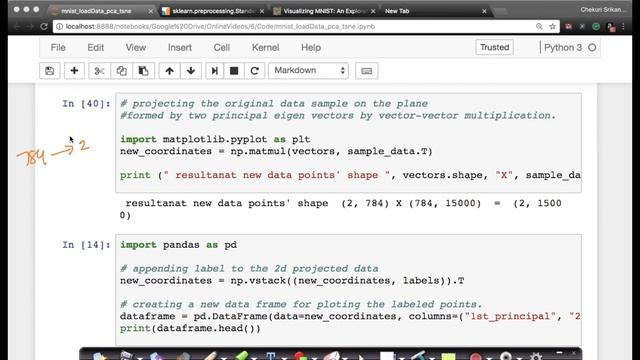This screenshot has width=640, height=360.
Task: Copy selected cells icon in notebook toolbar
Action: [x=121, y=71]
